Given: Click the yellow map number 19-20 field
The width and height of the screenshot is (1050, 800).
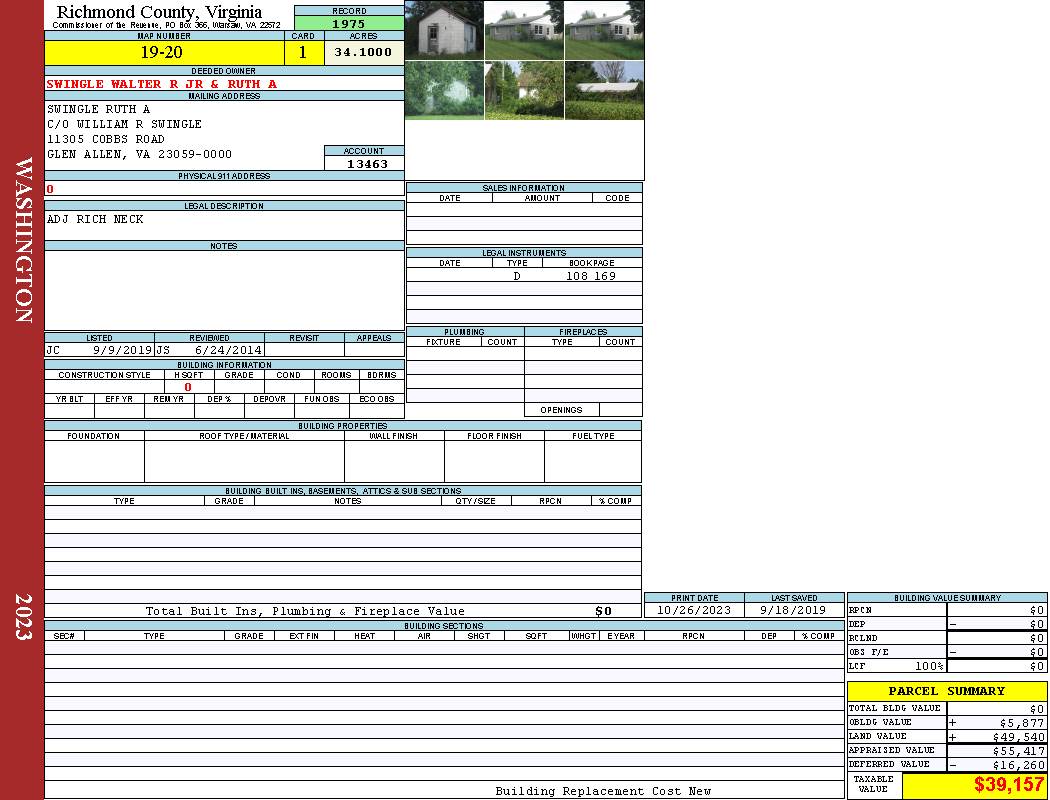Looking at the screenshot, I should tap(164, 53).
